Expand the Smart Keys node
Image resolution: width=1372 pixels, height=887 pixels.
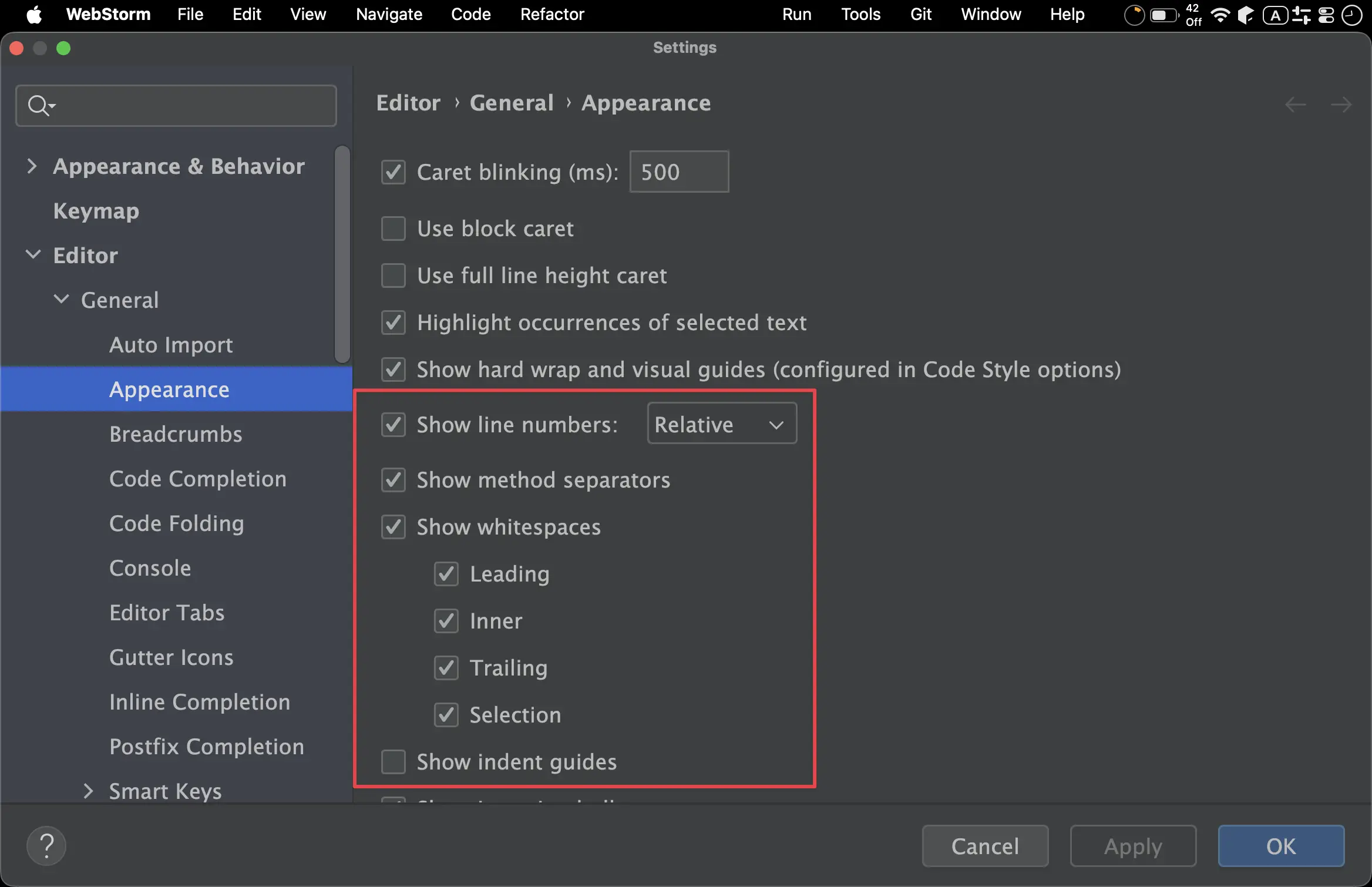[x=88, y=791]
